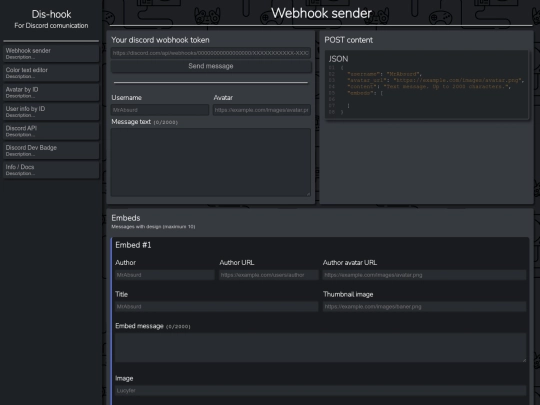Click the embed Image input field

pos(321,391)
